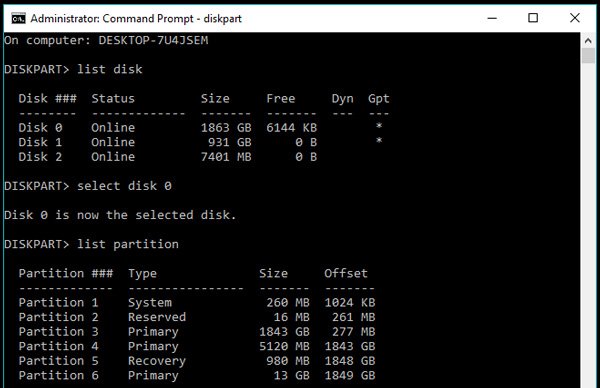Click the 'list disk' command text
The width and height of the screenshot is (600, 388).
coord(109,69)
